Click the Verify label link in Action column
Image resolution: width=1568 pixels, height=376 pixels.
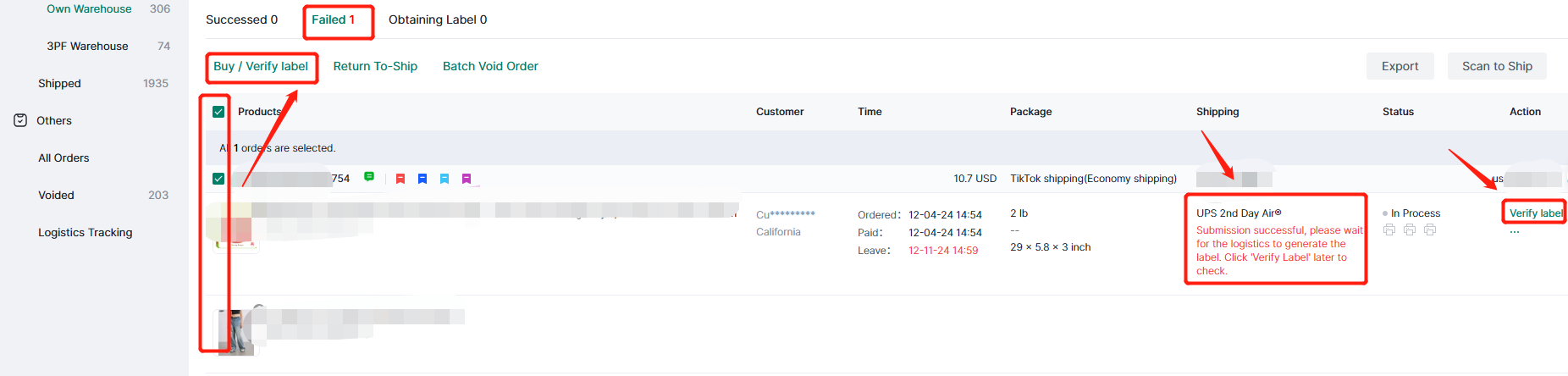tap(1536, 213)
